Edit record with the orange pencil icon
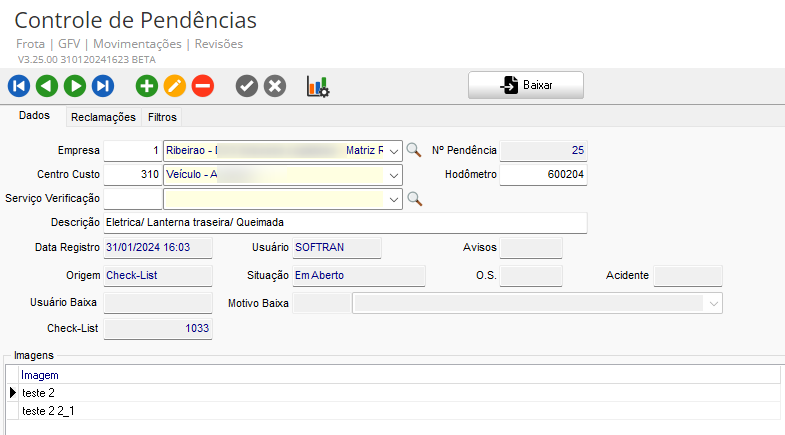Image resolution: width=785 pixels, height=435 pixels. pos(175,86)
